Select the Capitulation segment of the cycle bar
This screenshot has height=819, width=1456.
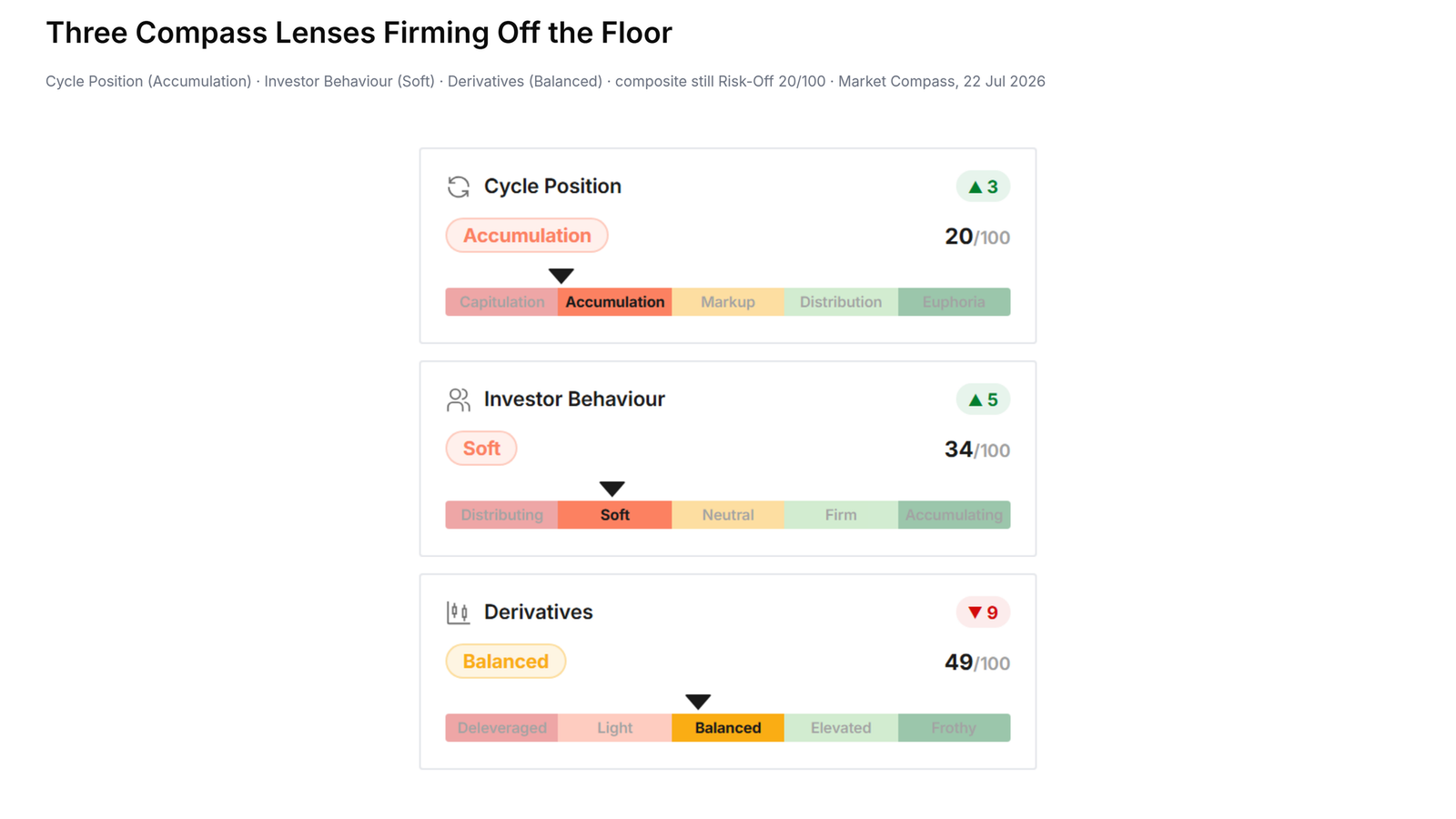[501, 302]
